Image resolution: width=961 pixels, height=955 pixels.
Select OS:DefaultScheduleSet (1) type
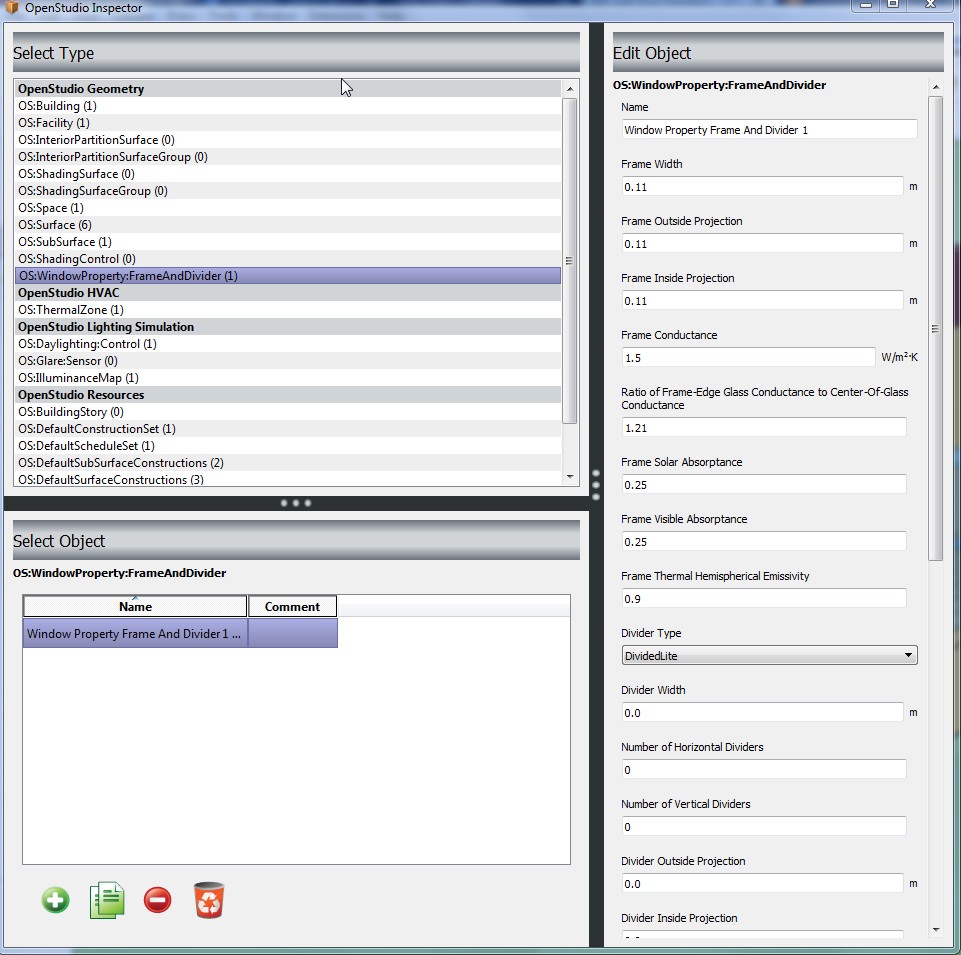click(287, 446)
